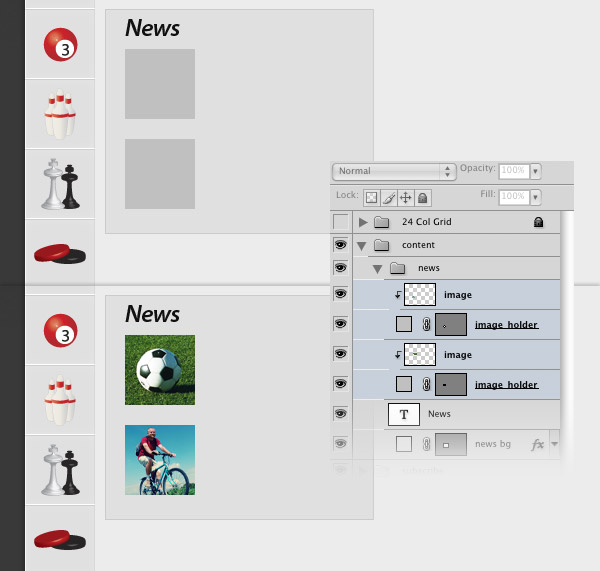Click the padlock on 24 Col Grid group
Screen dimensions: 600x571
(x=538, y=222)
